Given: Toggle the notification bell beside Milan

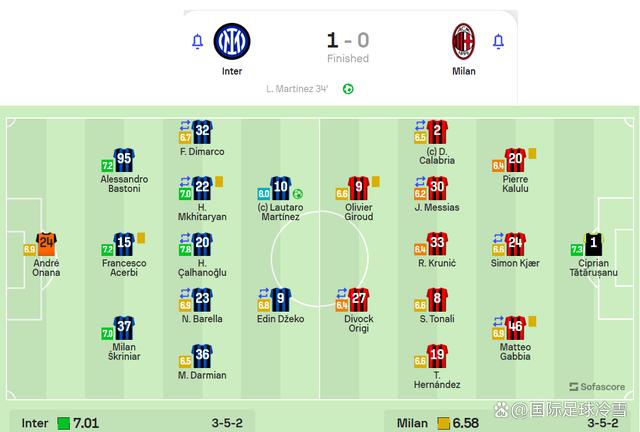Looking at the screenshot, I should 498,42.
